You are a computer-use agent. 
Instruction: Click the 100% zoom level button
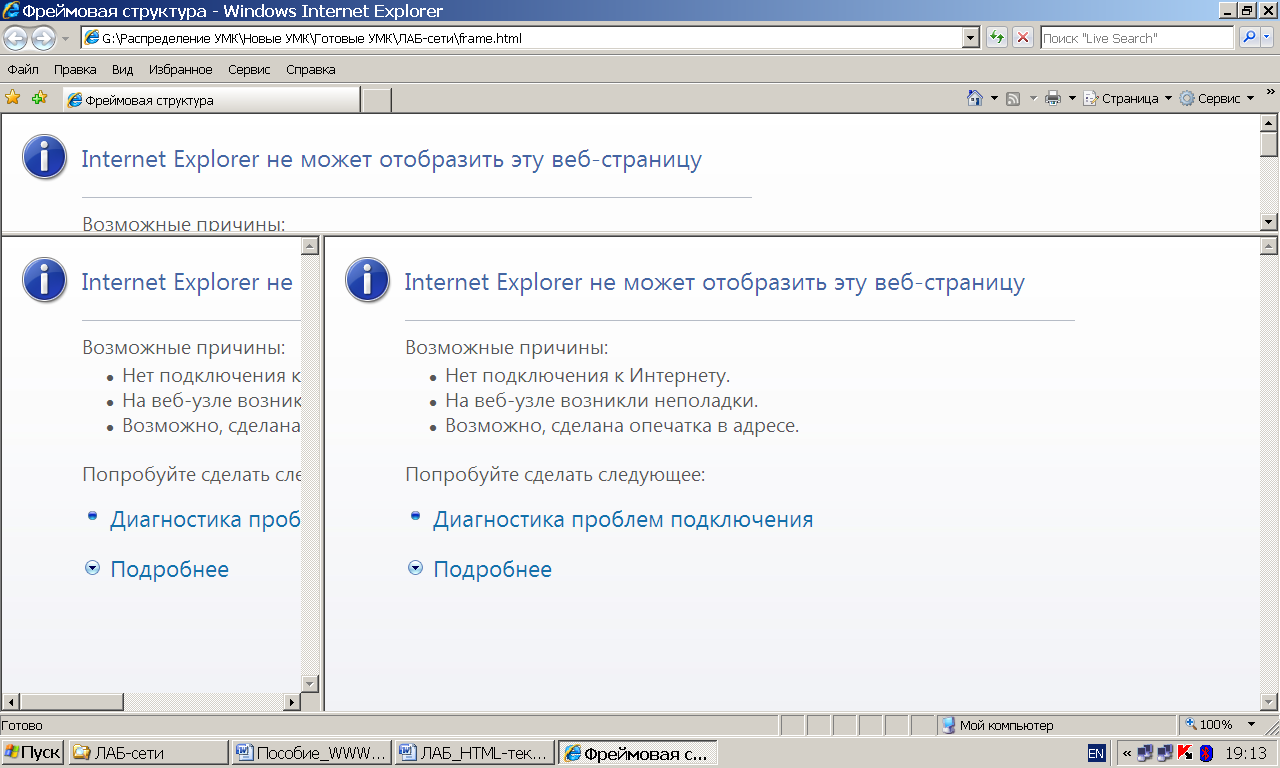coord(1210,725)
